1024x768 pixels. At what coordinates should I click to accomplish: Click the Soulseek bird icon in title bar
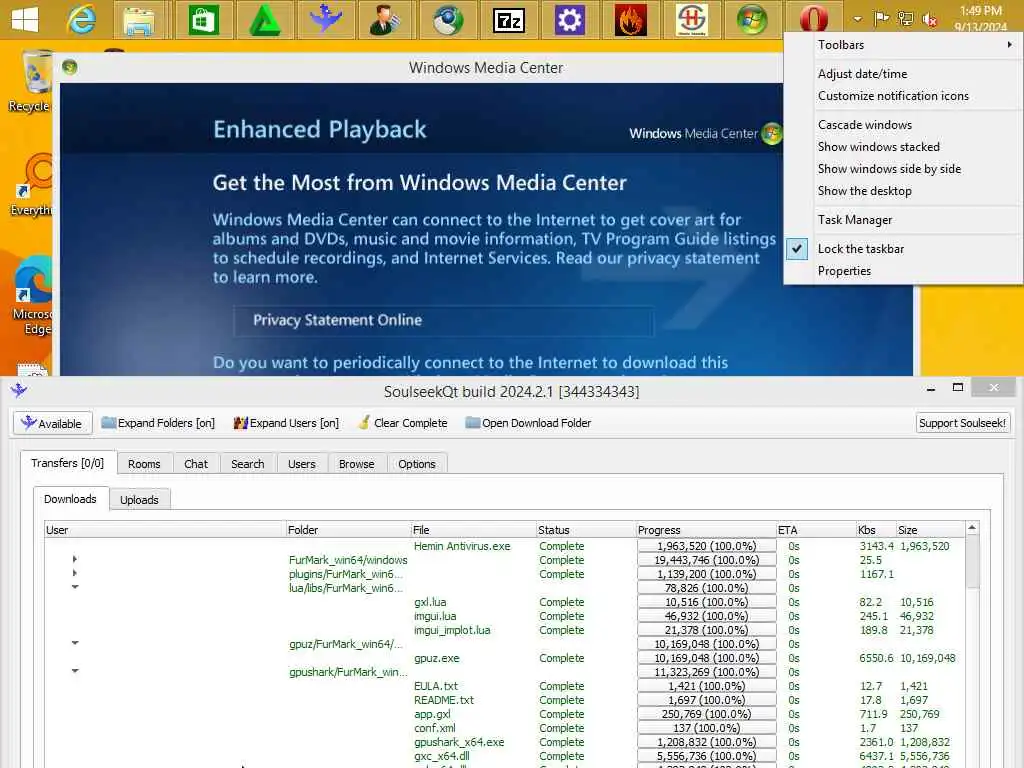(18, 391)
